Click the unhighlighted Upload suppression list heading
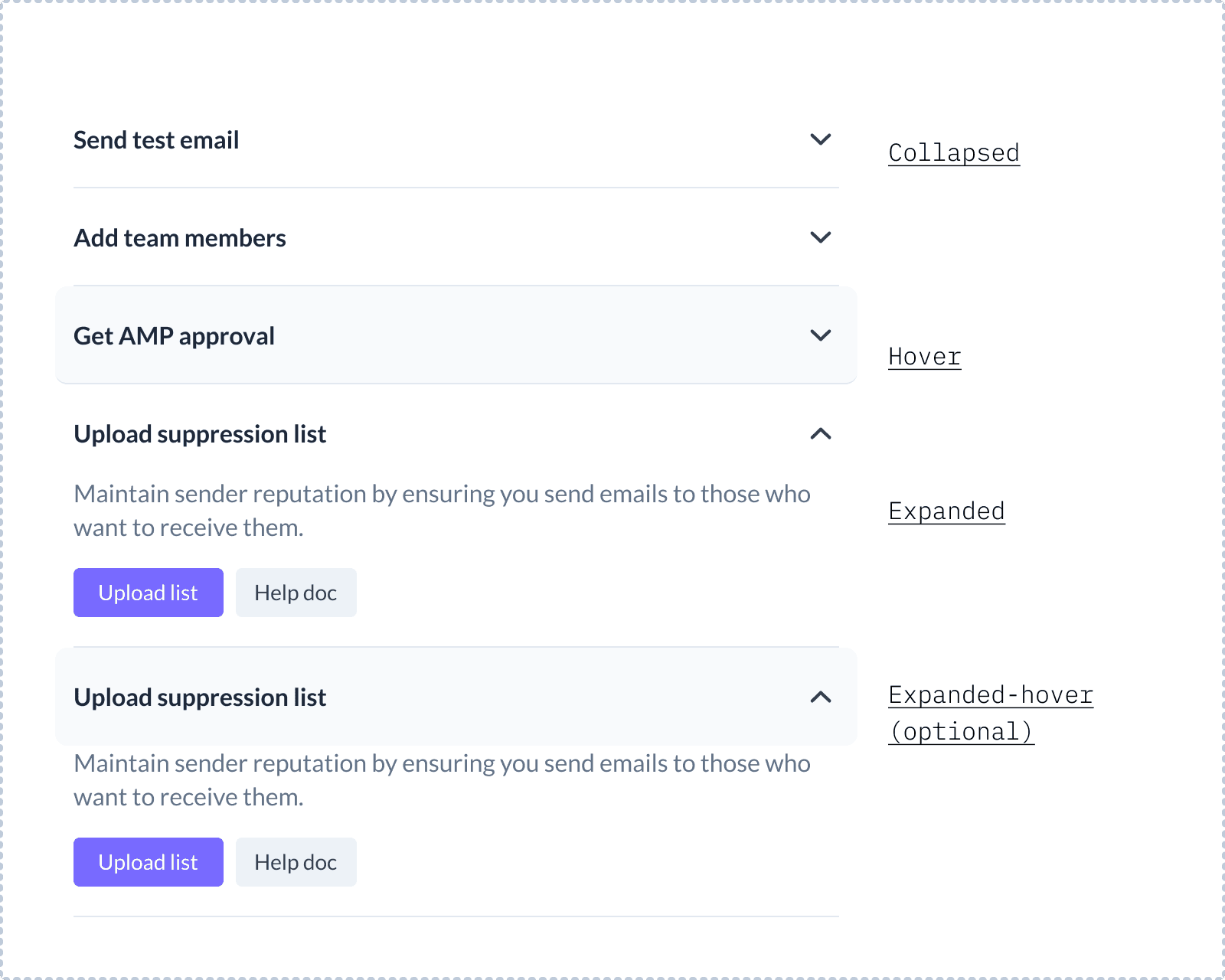1225x980 pixels. click(x=200, y=434)
